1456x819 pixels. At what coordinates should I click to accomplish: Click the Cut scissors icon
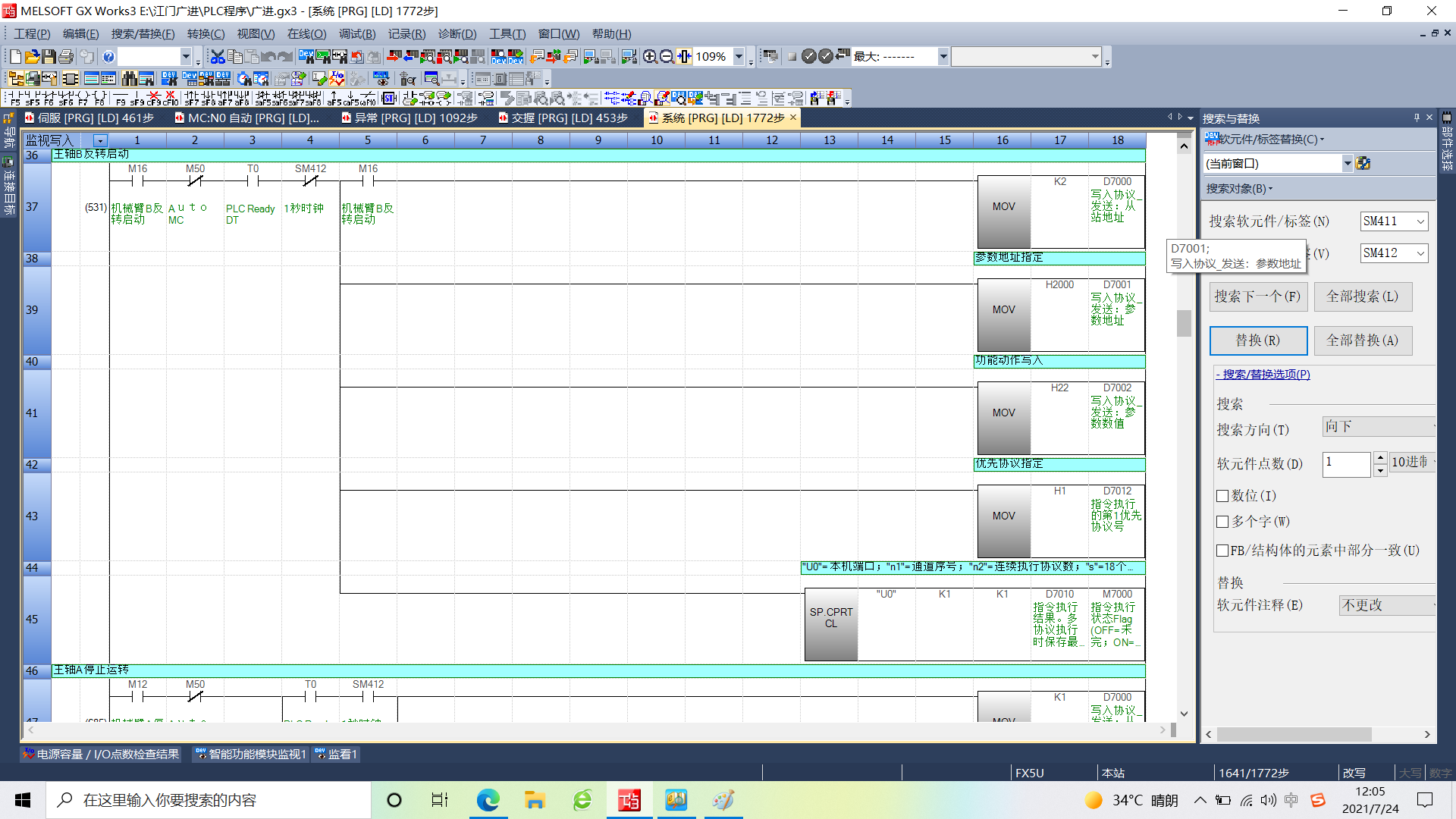point(218,57)
